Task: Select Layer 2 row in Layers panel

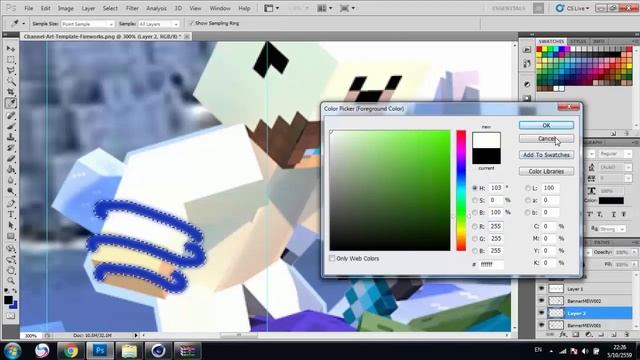Action: point(585,313)
